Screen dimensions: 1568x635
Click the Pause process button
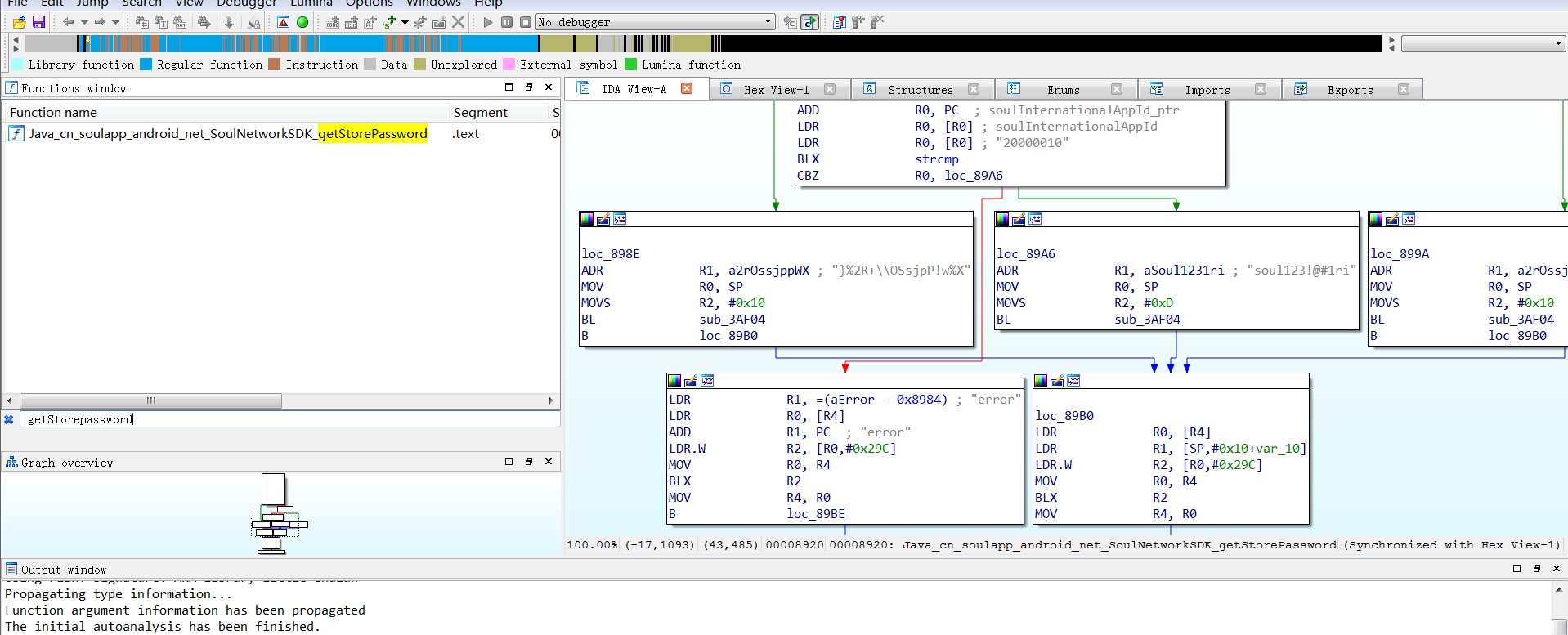(x=507, y=22)
